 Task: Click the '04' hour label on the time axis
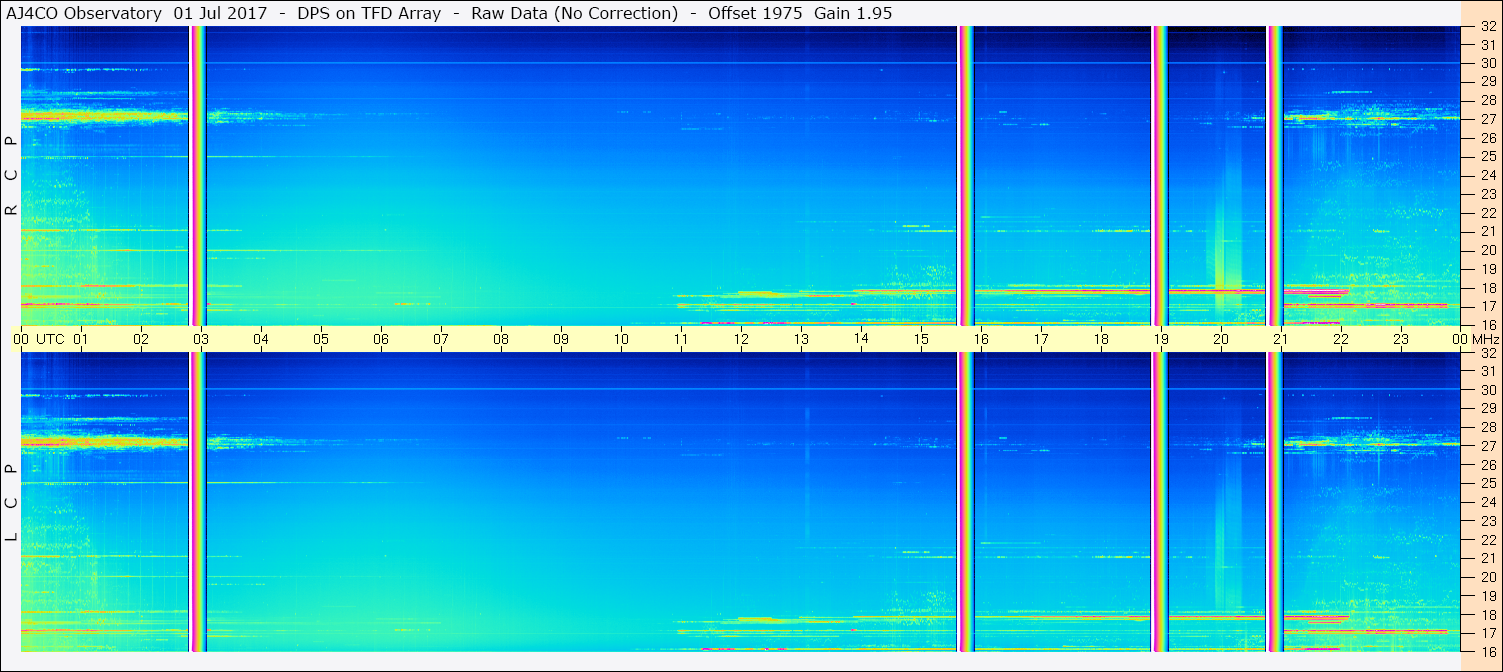(261, 339)
